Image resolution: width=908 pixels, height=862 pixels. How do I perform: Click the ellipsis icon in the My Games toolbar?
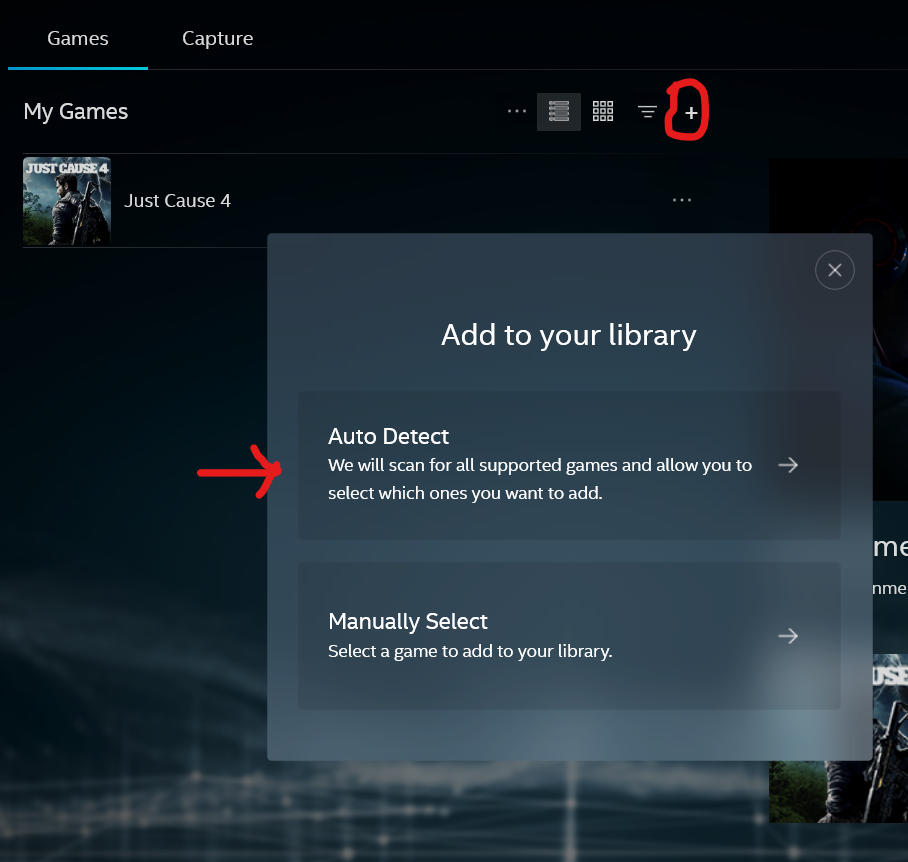coord(517,112)
